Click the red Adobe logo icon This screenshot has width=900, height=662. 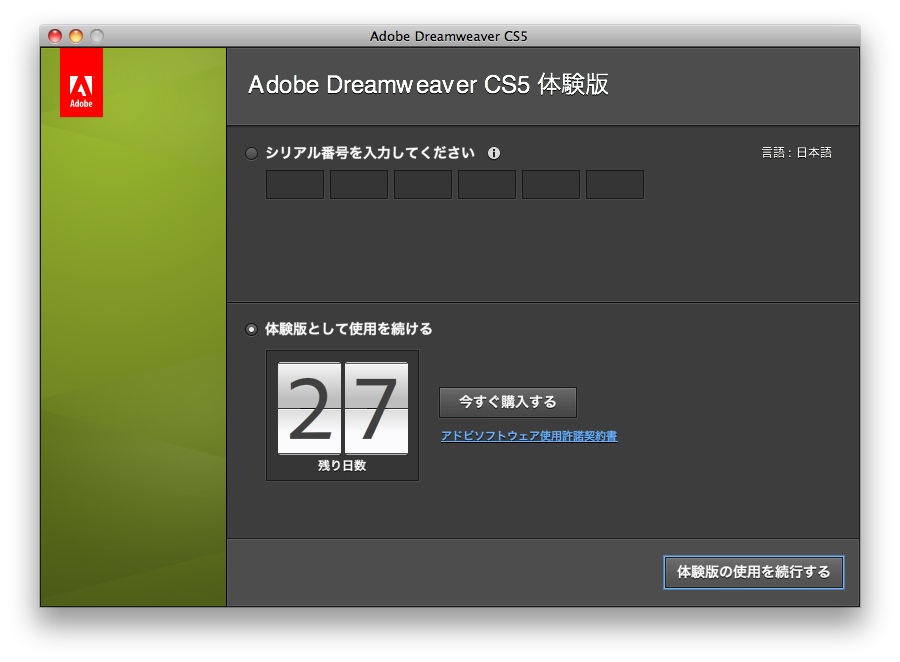point(82,82)
